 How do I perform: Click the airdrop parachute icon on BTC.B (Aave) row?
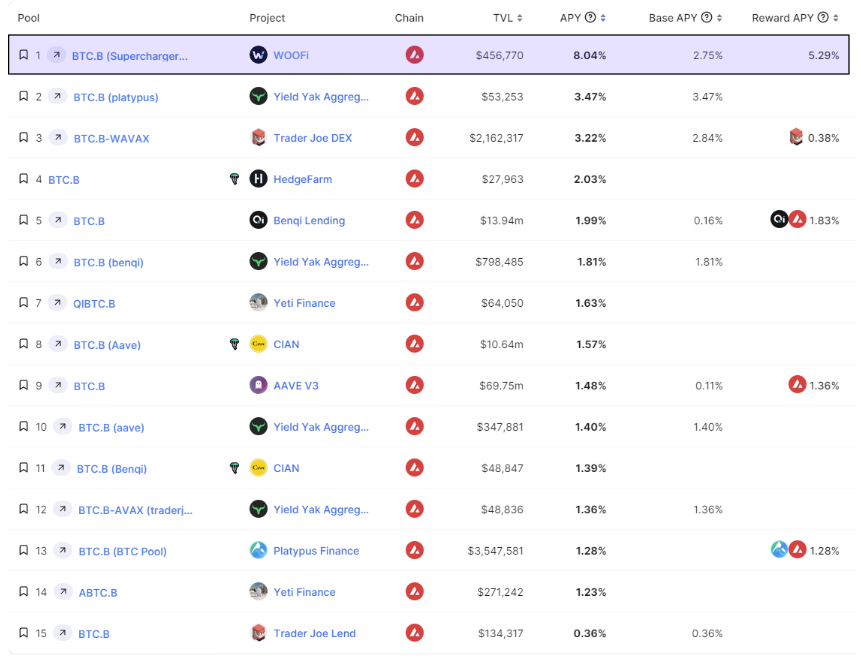click(234, 344)
